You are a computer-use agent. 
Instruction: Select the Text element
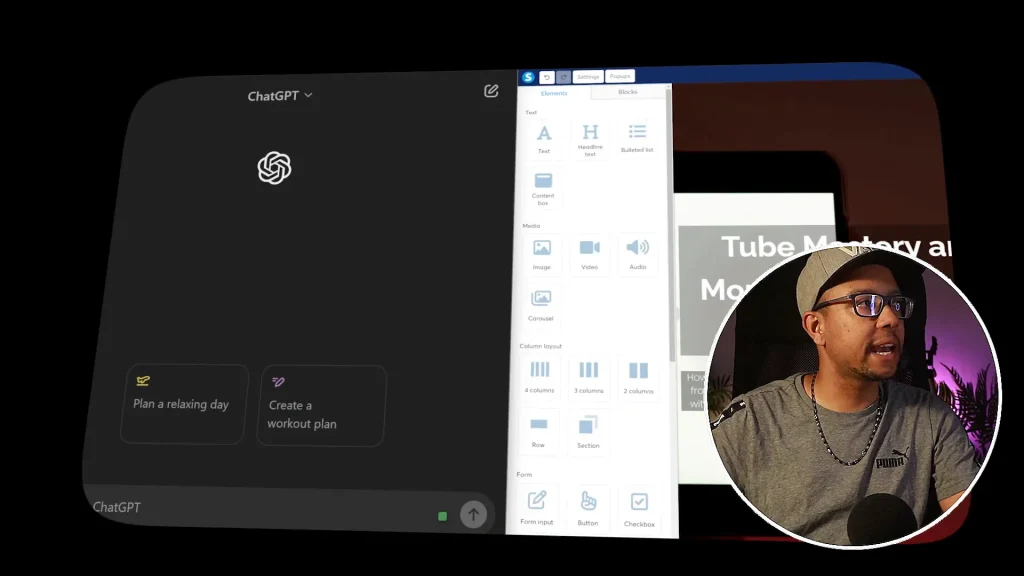click(x=543, y=139)
